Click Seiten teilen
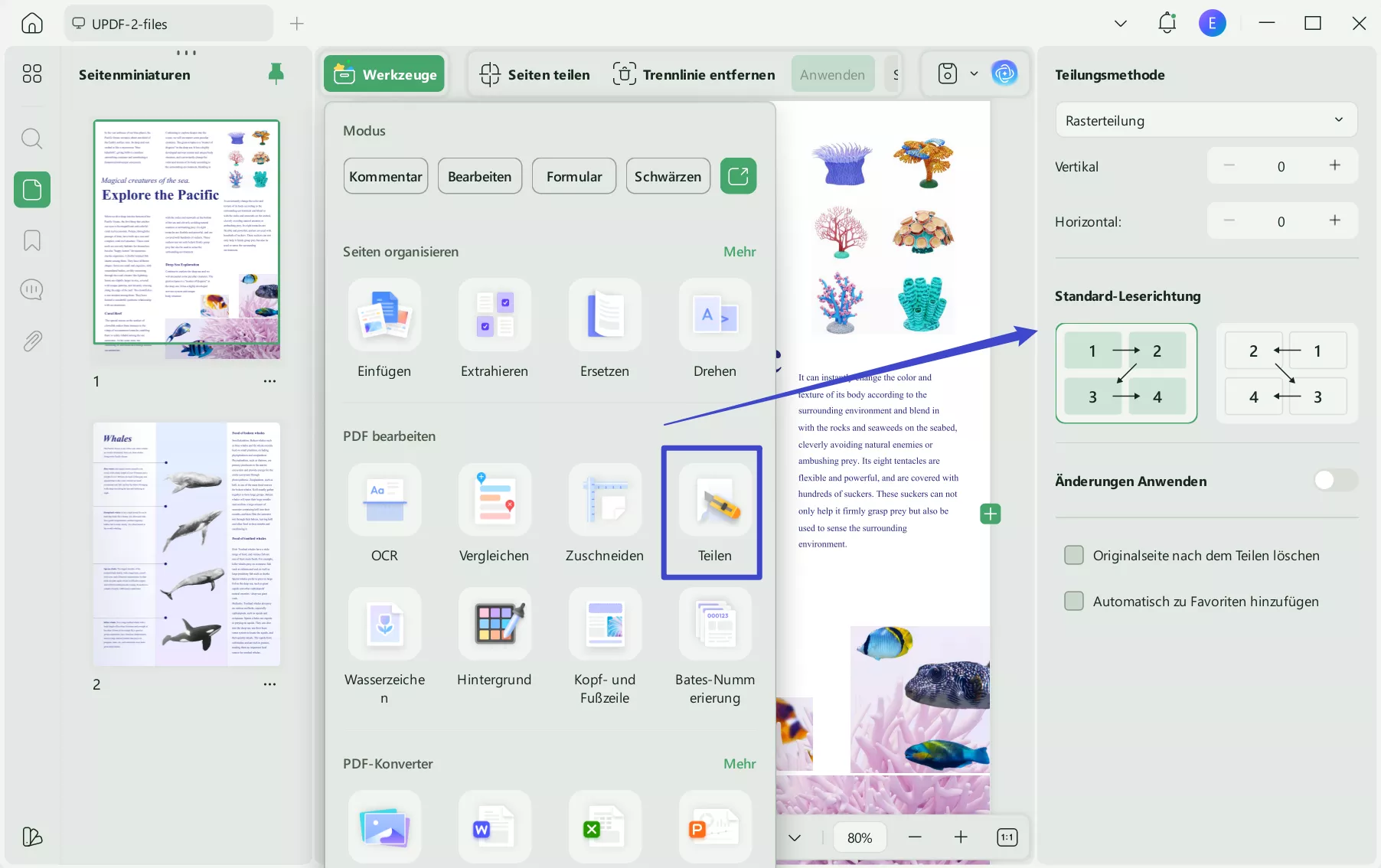Image resolution: width=1381 pixels, height=868 pixels. 534,73
